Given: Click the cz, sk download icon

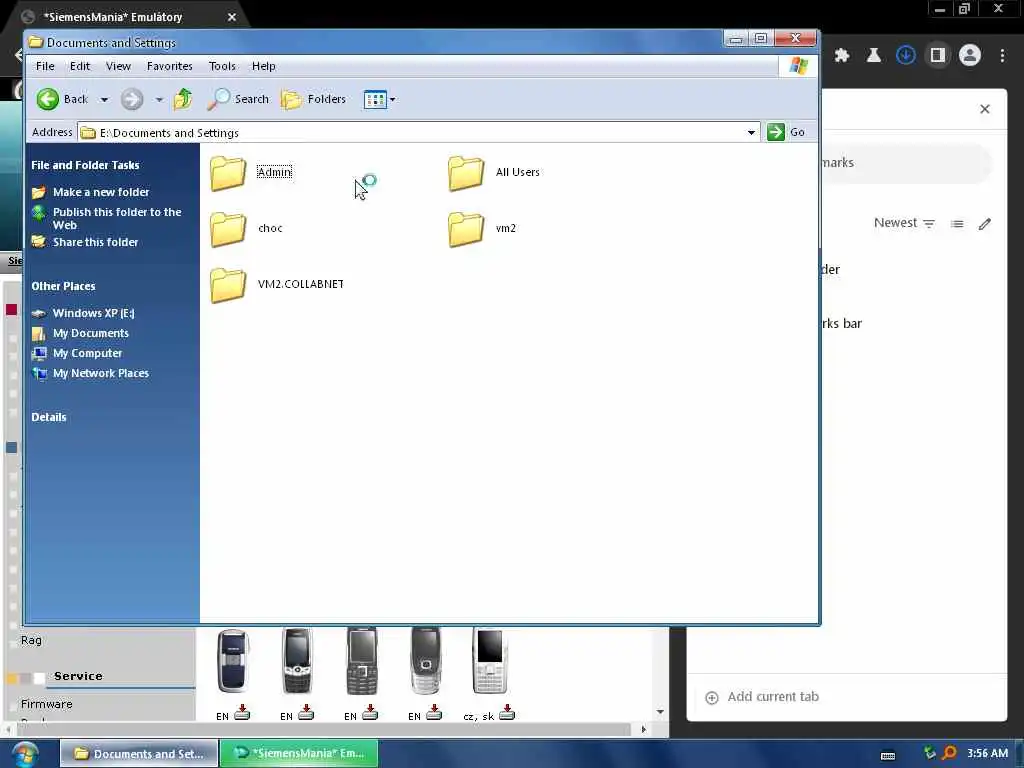Looking at the screenshot, I should [507, 714].
